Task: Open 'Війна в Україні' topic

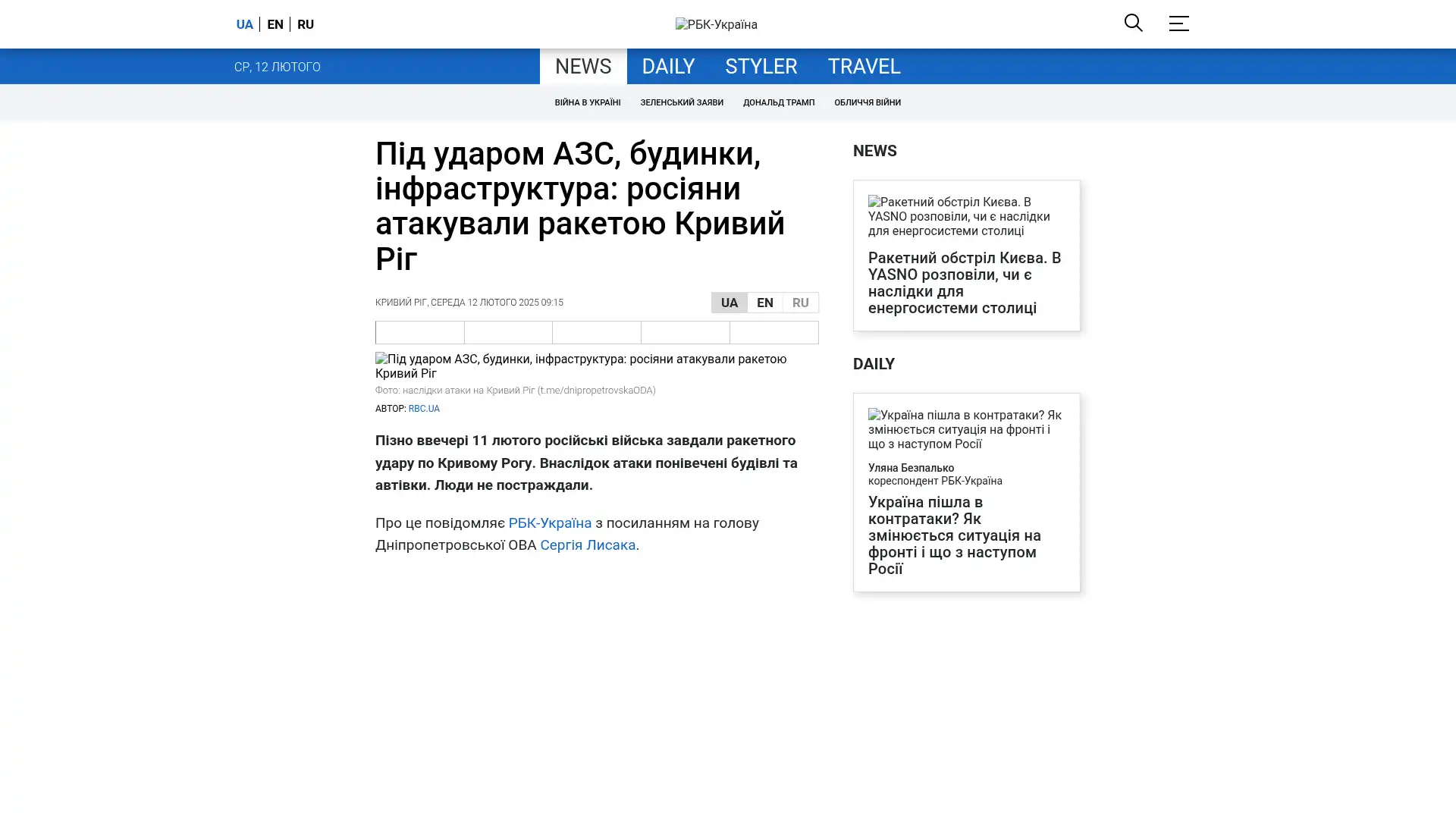Action: click(x=587, y=102)
